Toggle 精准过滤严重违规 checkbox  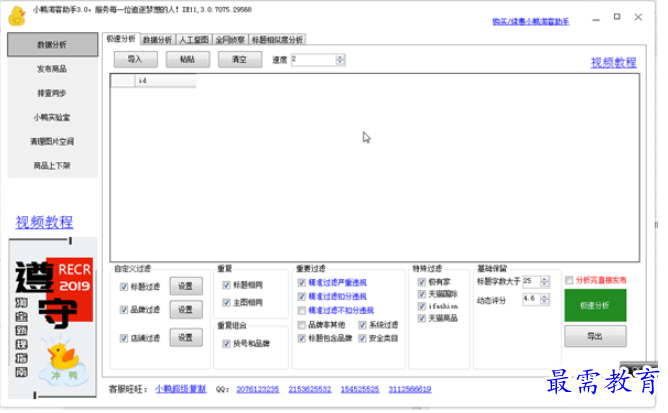tap(302, 283)
